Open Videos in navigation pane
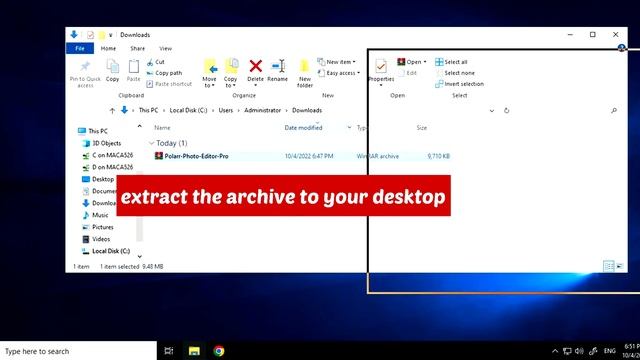This screenshot has width=640, height=360. click(96, 239)
